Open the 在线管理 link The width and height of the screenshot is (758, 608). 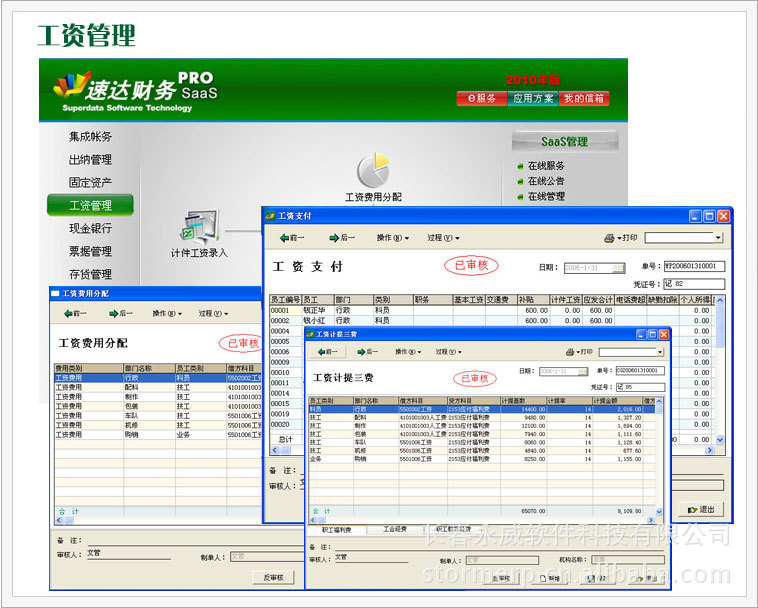tap(546, 197)
